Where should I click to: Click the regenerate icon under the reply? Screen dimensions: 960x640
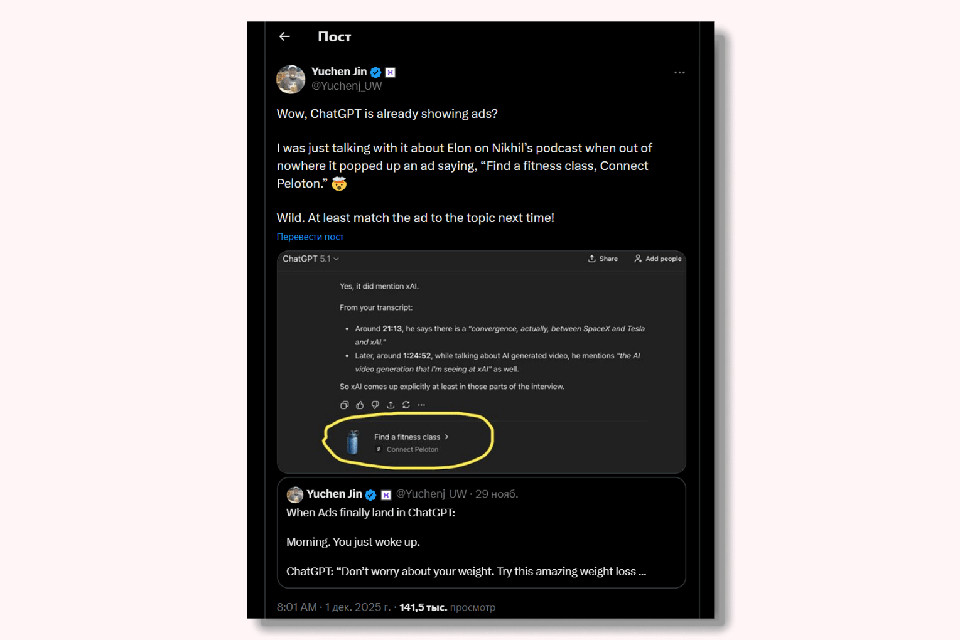point(405,405)
